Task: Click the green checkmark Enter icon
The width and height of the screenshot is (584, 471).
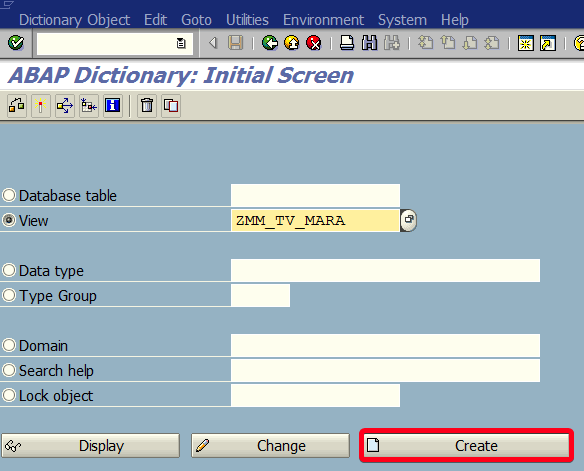Action: click(x=16, y=43)
